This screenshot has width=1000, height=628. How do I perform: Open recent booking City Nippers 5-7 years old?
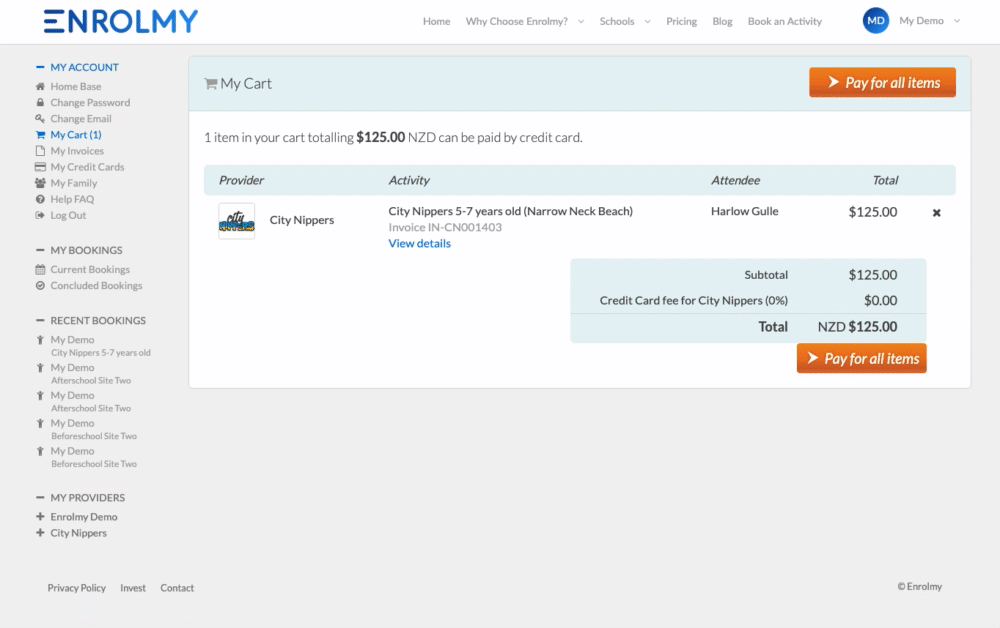coord(101,353)
